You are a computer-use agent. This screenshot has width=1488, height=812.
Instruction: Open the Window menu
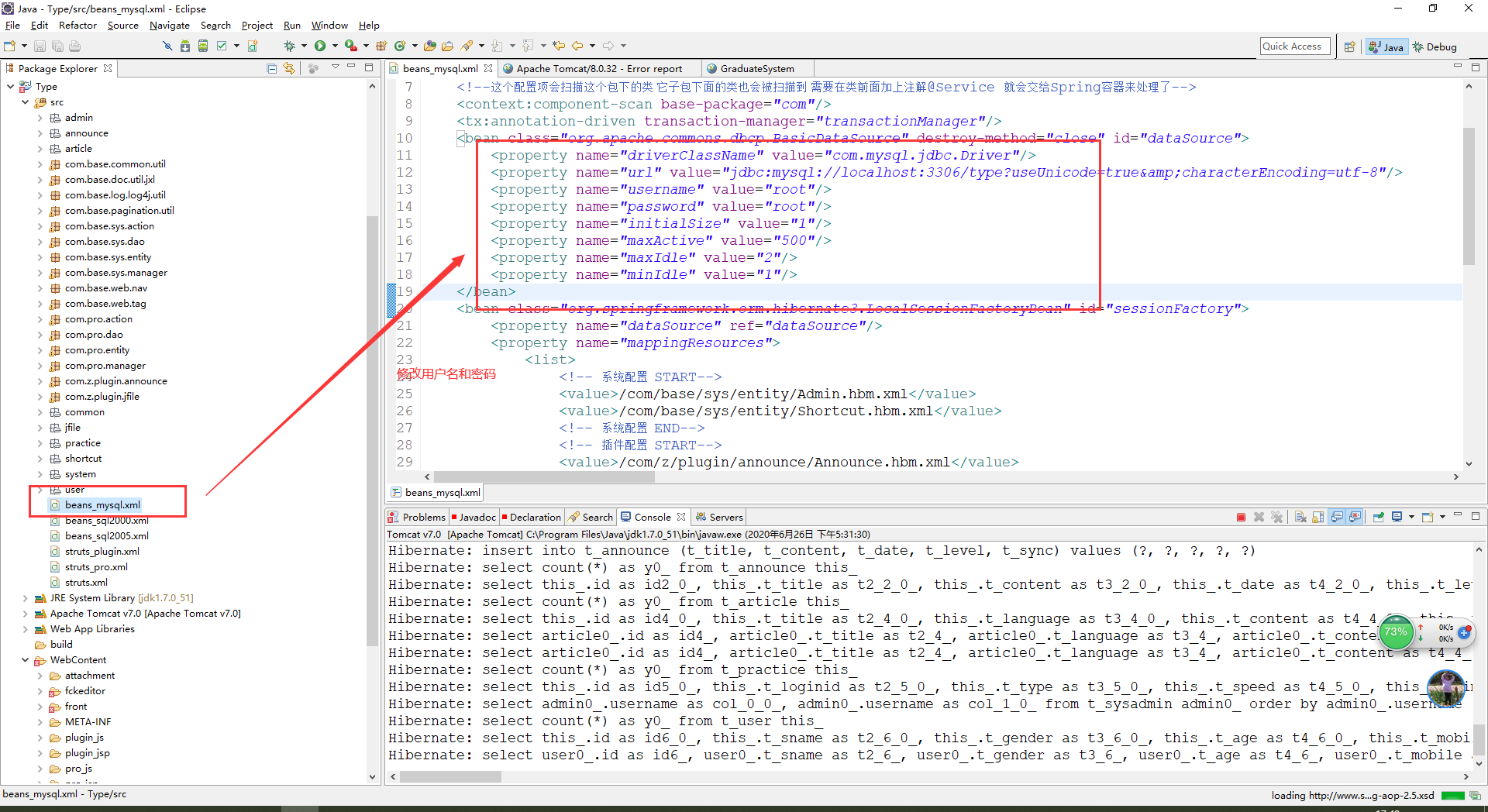[329, 26]
